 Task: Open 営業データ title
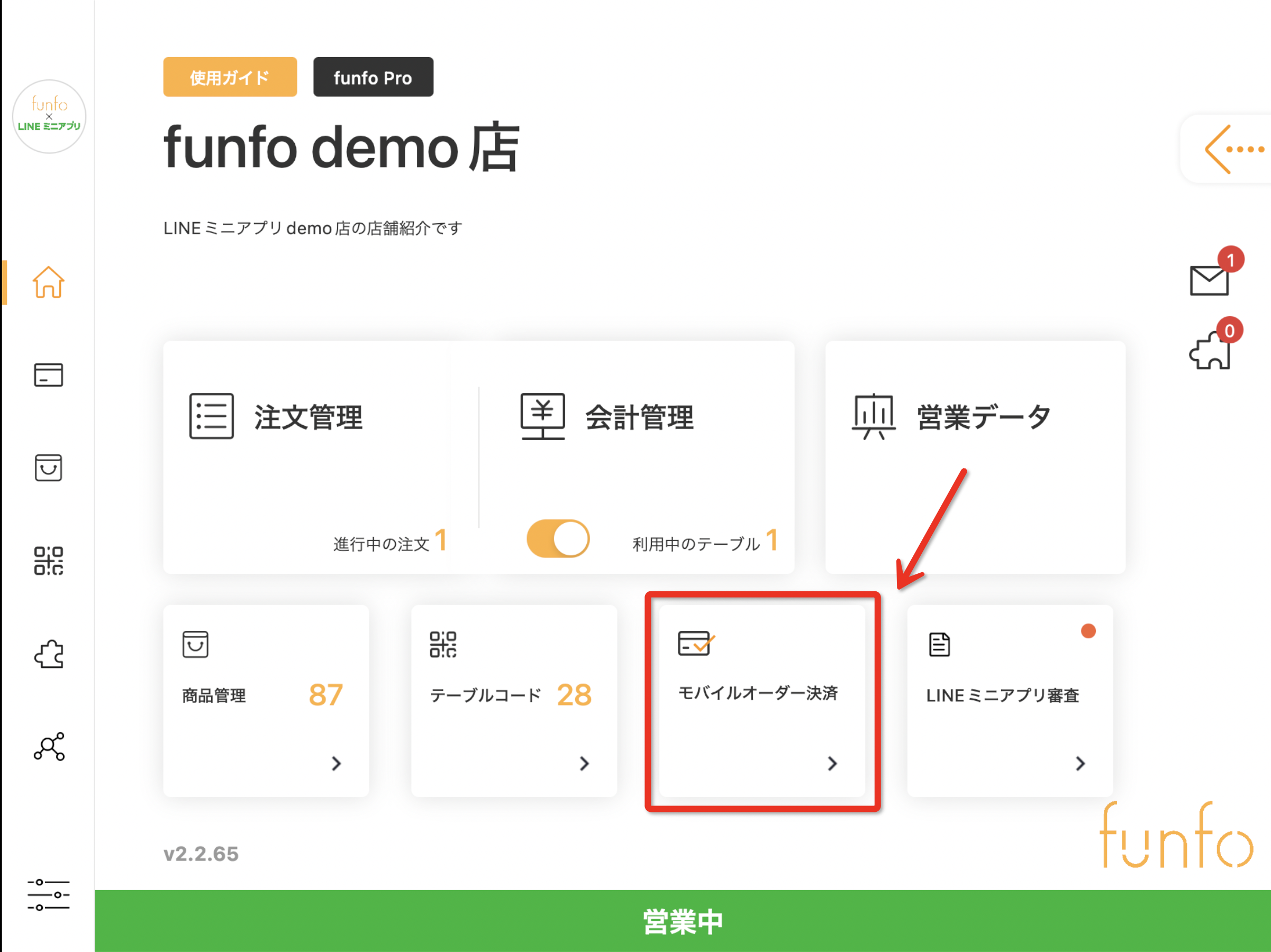tap(984, 417)
